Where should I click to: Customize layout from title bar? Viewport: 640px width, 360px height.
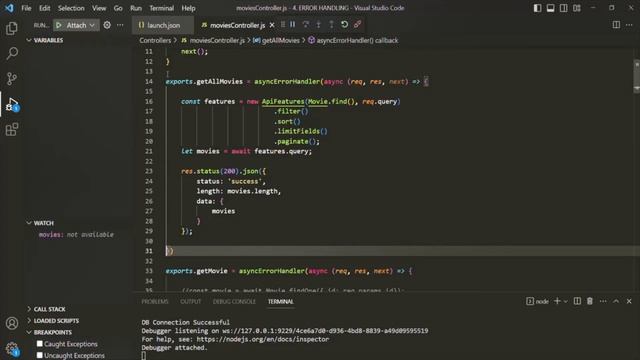(577, 8)
